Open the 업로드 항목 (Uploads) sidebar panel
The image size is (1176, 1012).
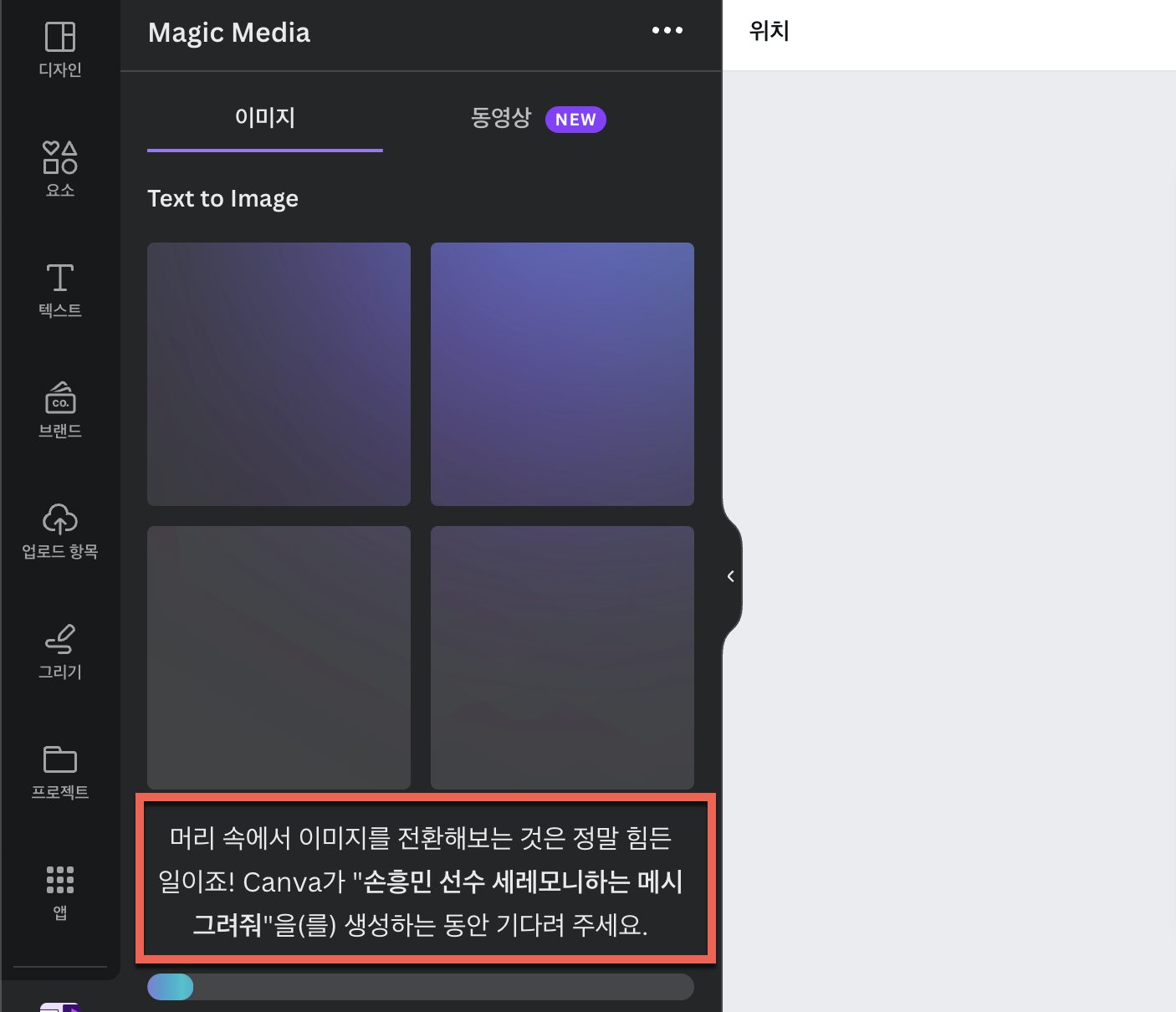(x=60, y=531)
